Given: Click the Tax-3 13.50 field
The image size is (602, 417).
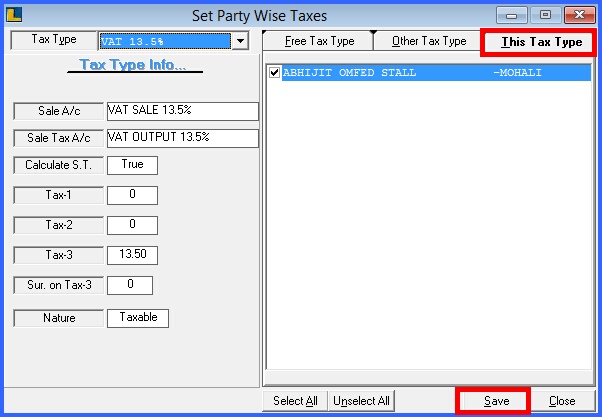Looking at the screenshot, I should click(131, 255).
